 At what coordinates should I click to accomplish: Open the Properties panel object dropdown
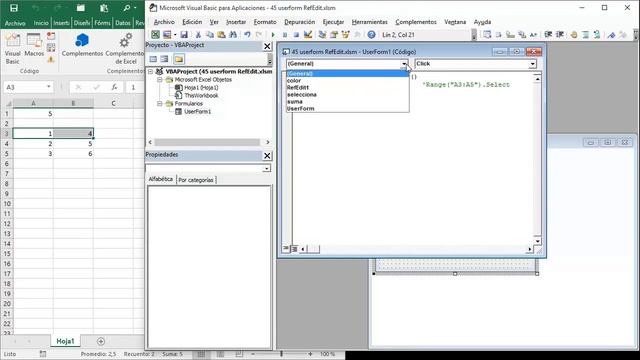point(267,168)
